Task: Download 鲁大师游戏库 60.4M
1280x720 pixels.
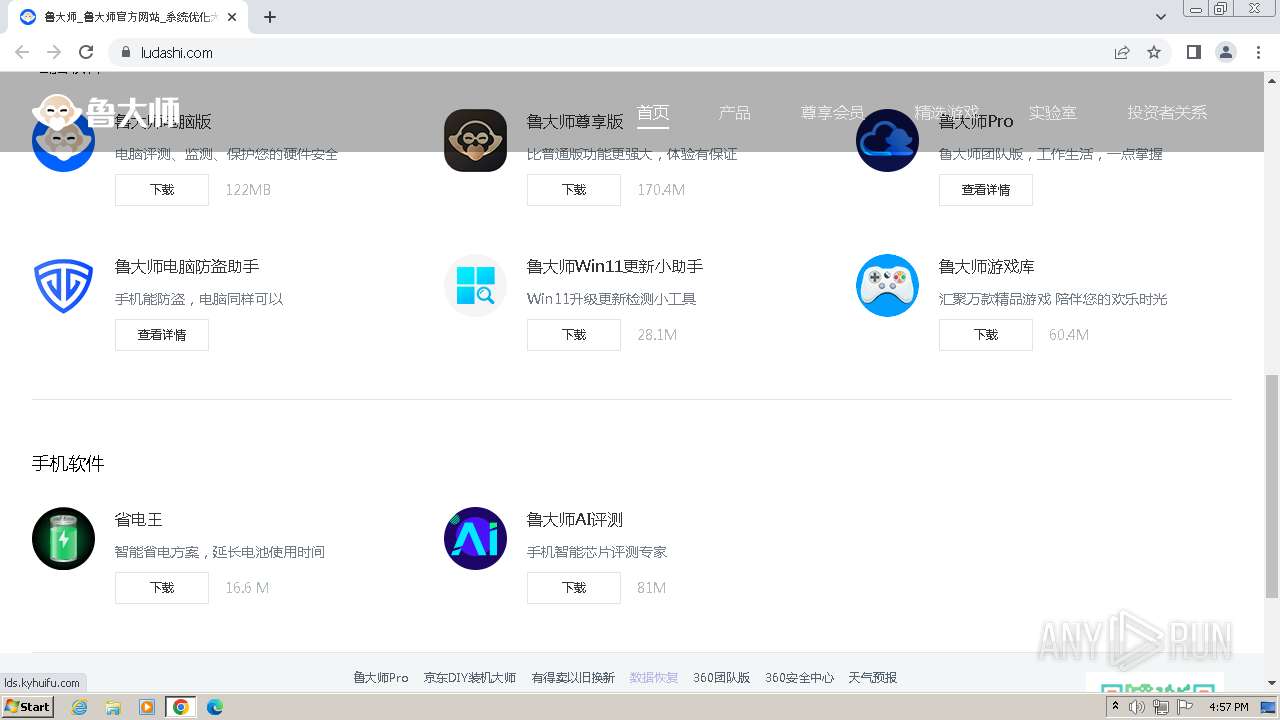Action: tap(986, 335)
